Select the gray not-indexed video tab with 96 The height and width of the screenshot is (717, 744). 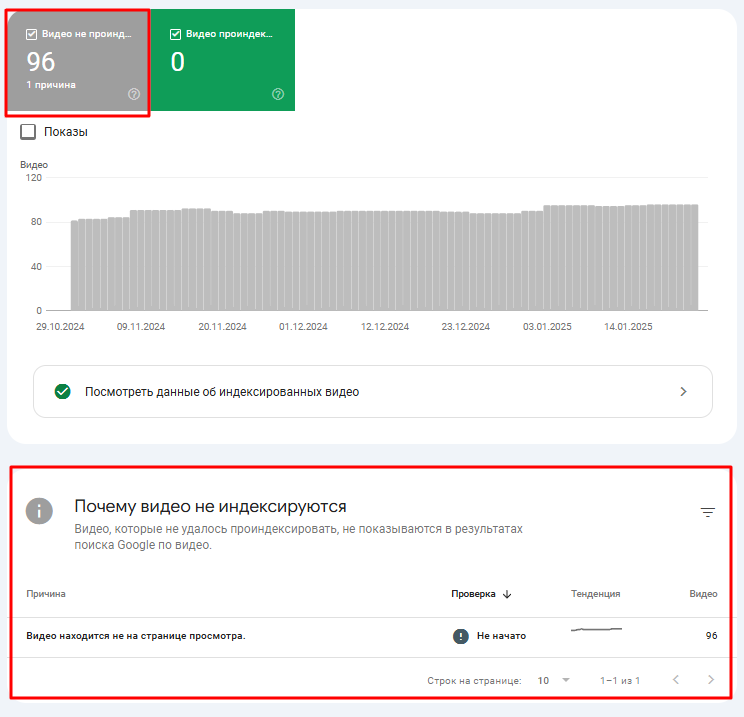78,62
